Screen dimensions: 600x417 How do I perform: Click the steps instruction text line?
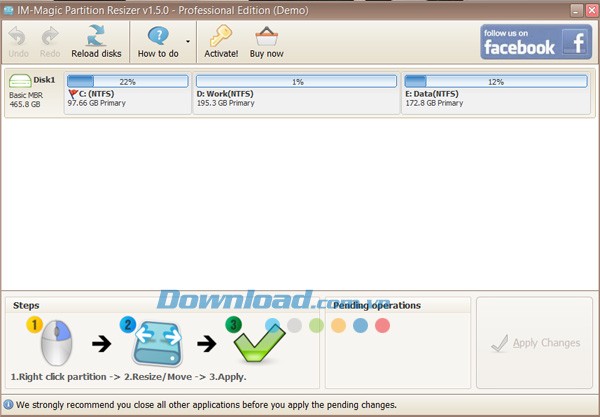(129, 377)
